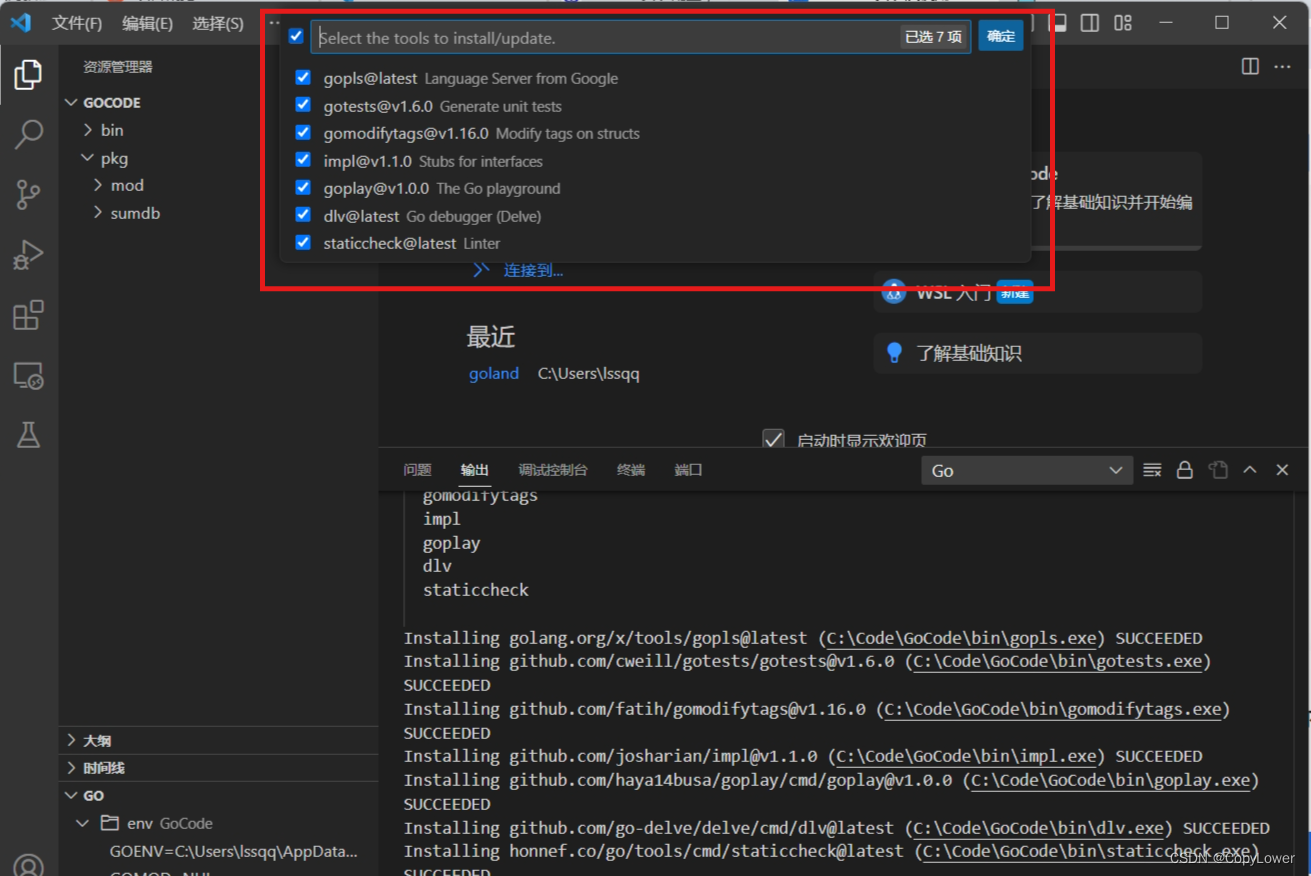
Task: Open the WSL 入门 walkthrough
Action: [x=1038, y=292]
